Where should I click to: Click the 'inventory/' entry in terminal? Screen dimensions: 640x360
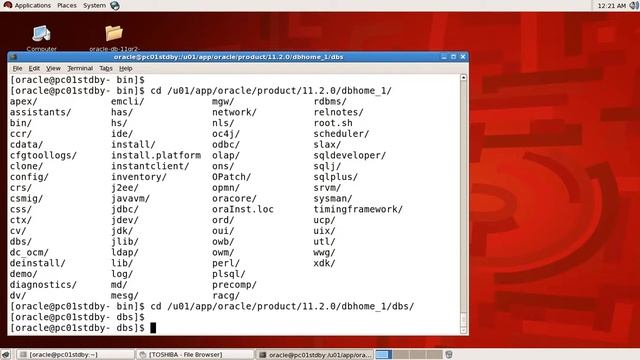139,177
